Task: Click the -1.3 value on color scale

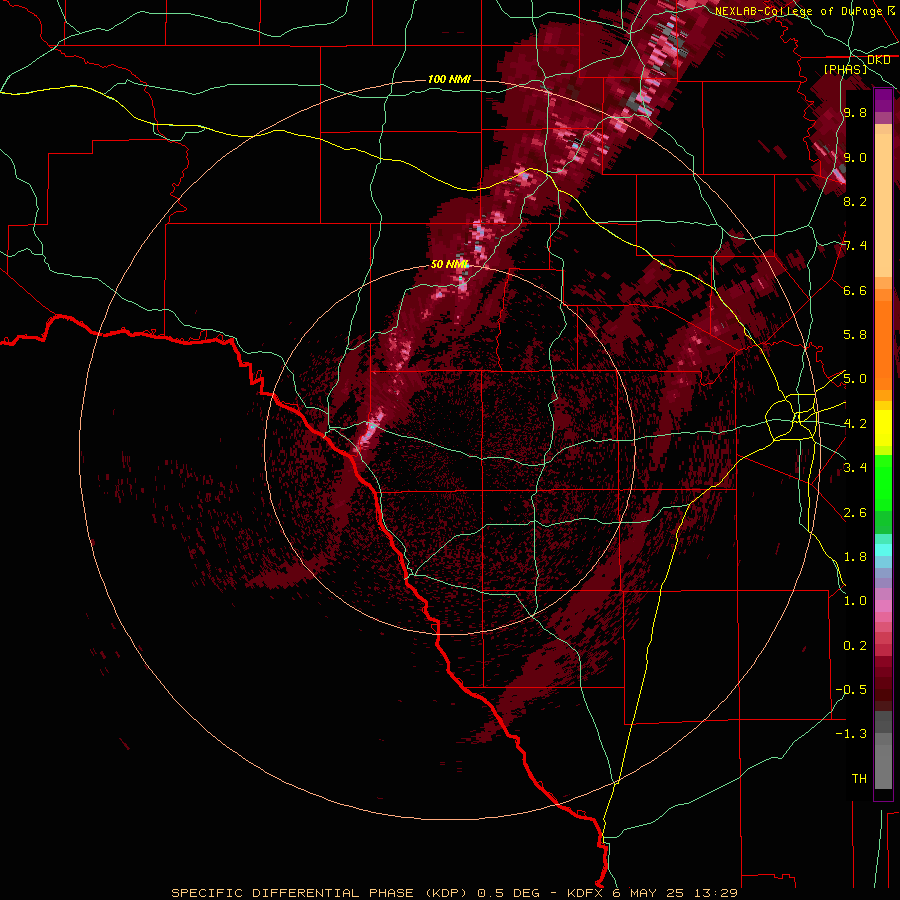Action: pyautogui.click(x=851, y=734)
